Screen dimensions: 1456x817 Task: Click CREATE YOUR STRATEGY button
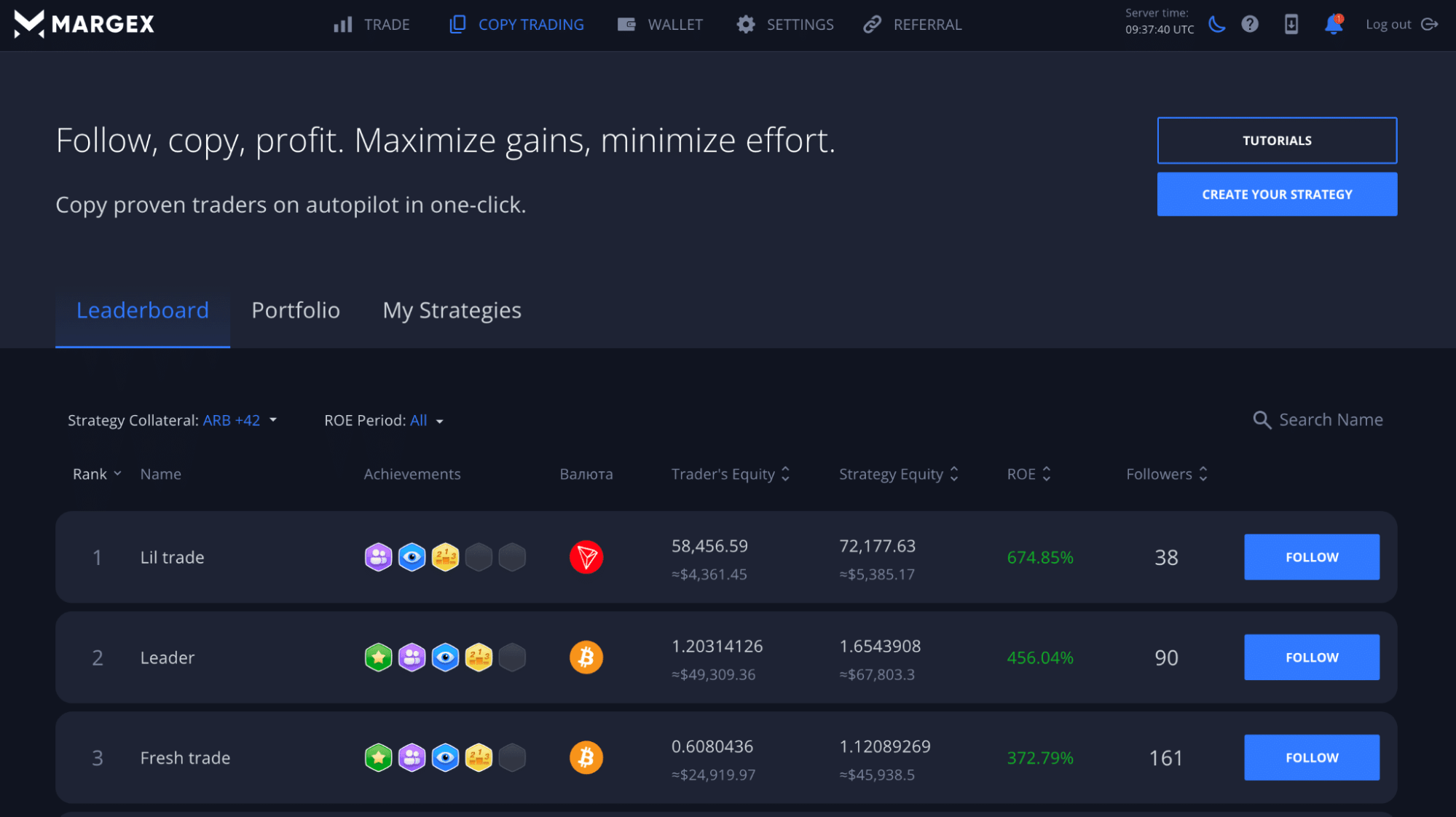pos(1276,194)
